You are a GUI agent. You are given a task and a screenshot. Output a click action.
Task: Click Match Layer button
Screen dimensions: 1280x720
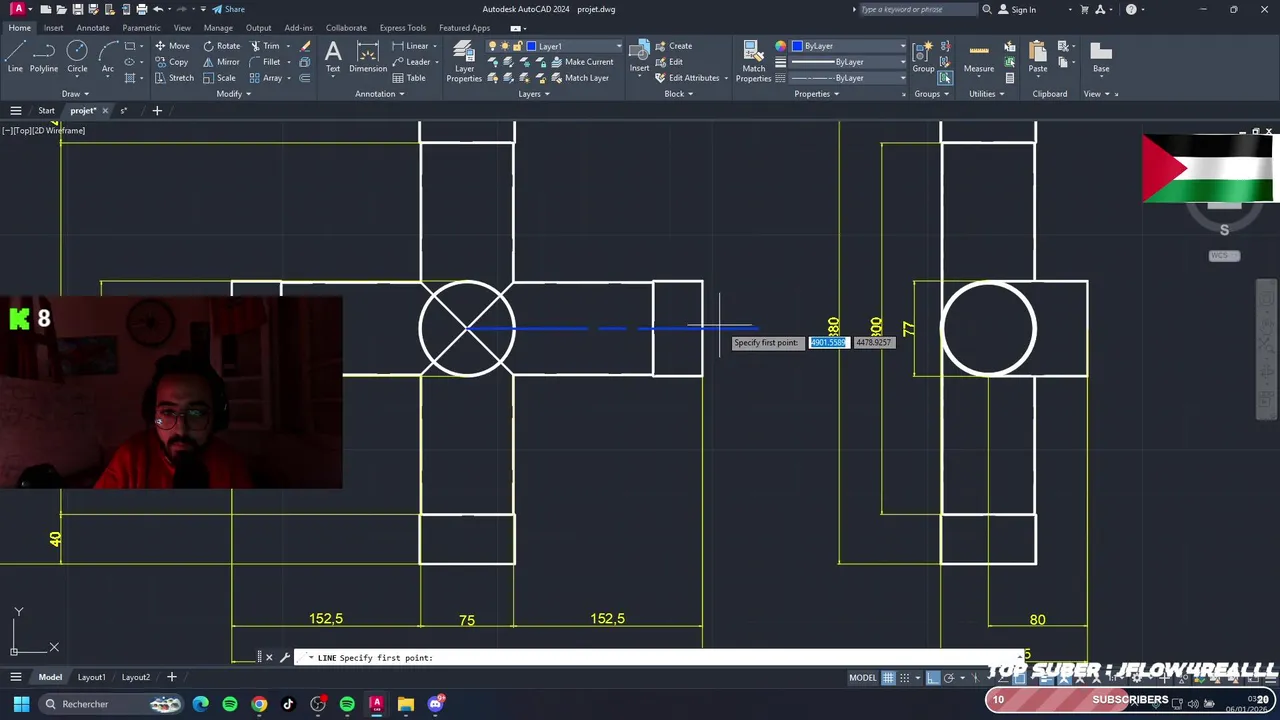579,78
